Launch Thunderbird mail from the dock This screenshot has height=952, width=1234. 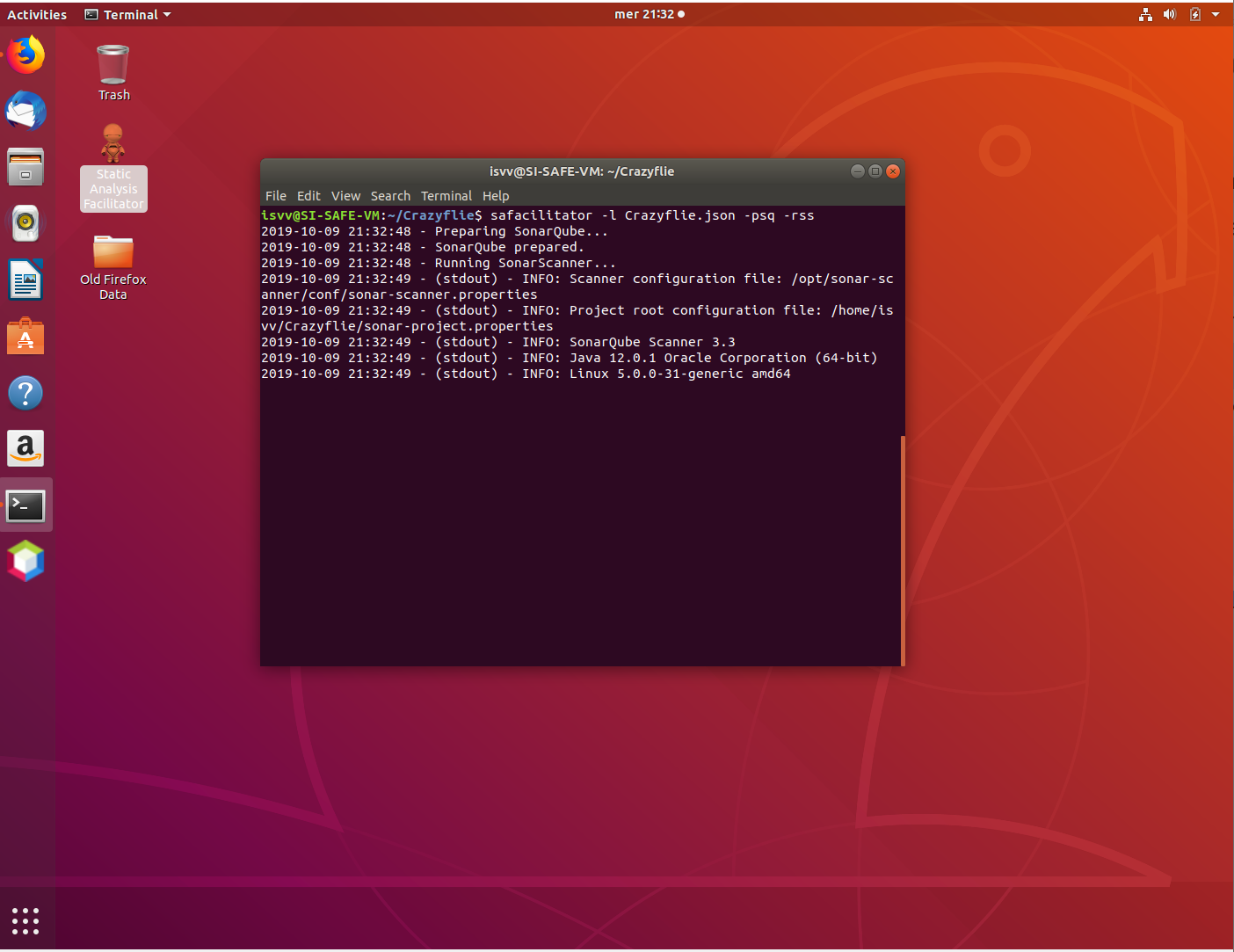click(26, 112)
